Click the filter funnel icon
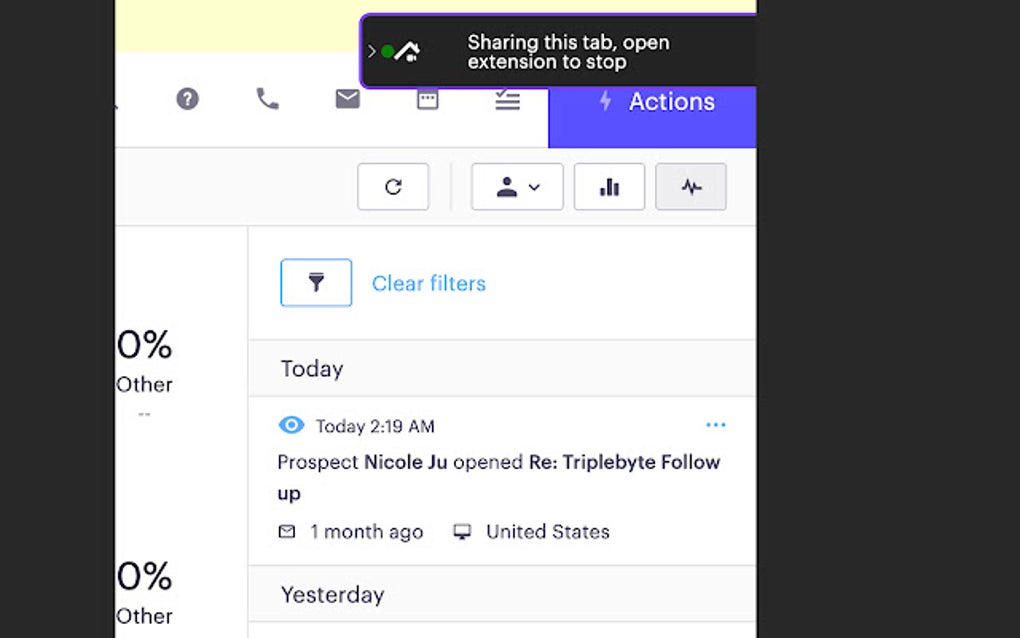Screen dimensions: 1020x638 click(x=316, y=283)
